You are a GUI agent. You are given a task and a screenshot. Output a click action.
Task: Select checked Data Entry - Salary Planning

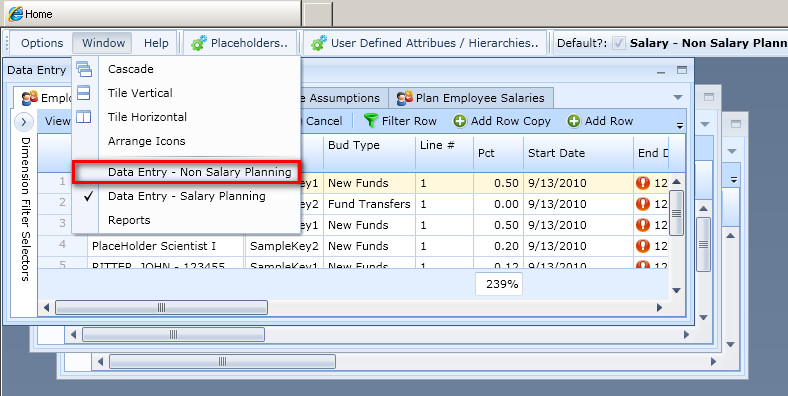click(x=186, y=196)
